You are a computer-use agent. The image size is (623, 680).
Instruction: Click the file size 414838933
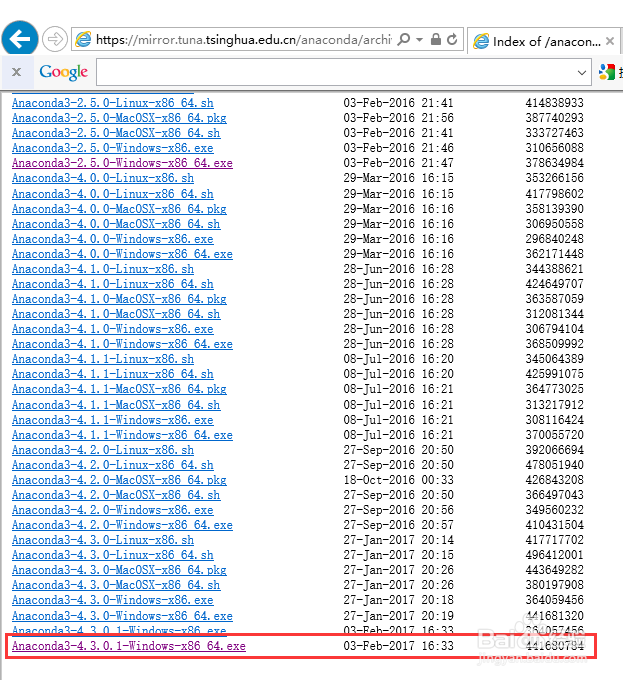(x=555, y=103)
